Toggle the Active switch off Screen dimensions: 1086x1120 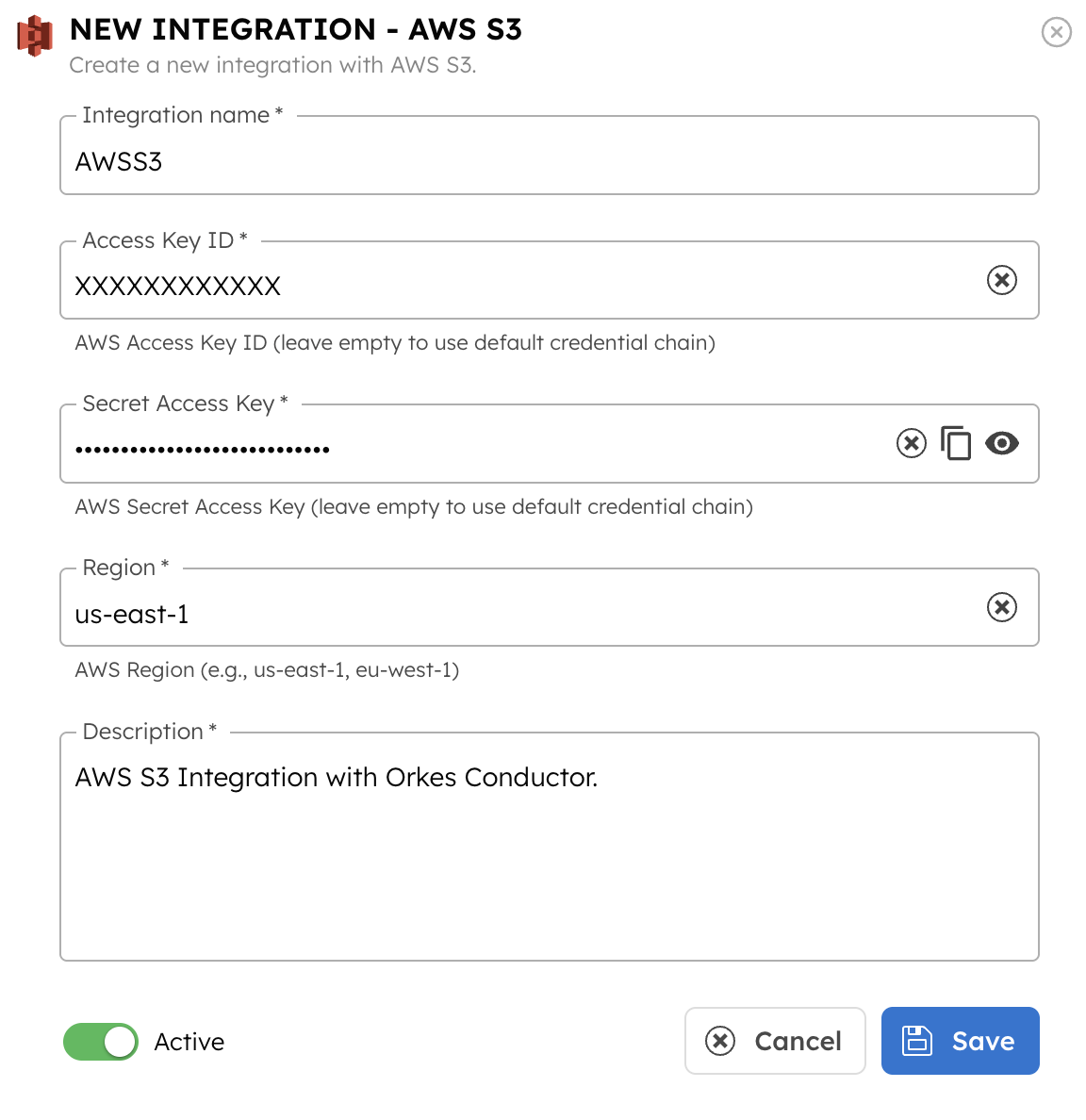(101, 1042)
